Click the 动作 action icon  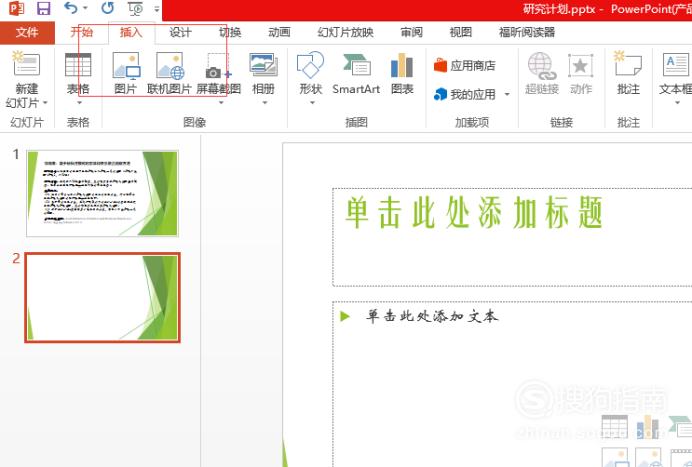pyautogui.click(x=580, y=66)
